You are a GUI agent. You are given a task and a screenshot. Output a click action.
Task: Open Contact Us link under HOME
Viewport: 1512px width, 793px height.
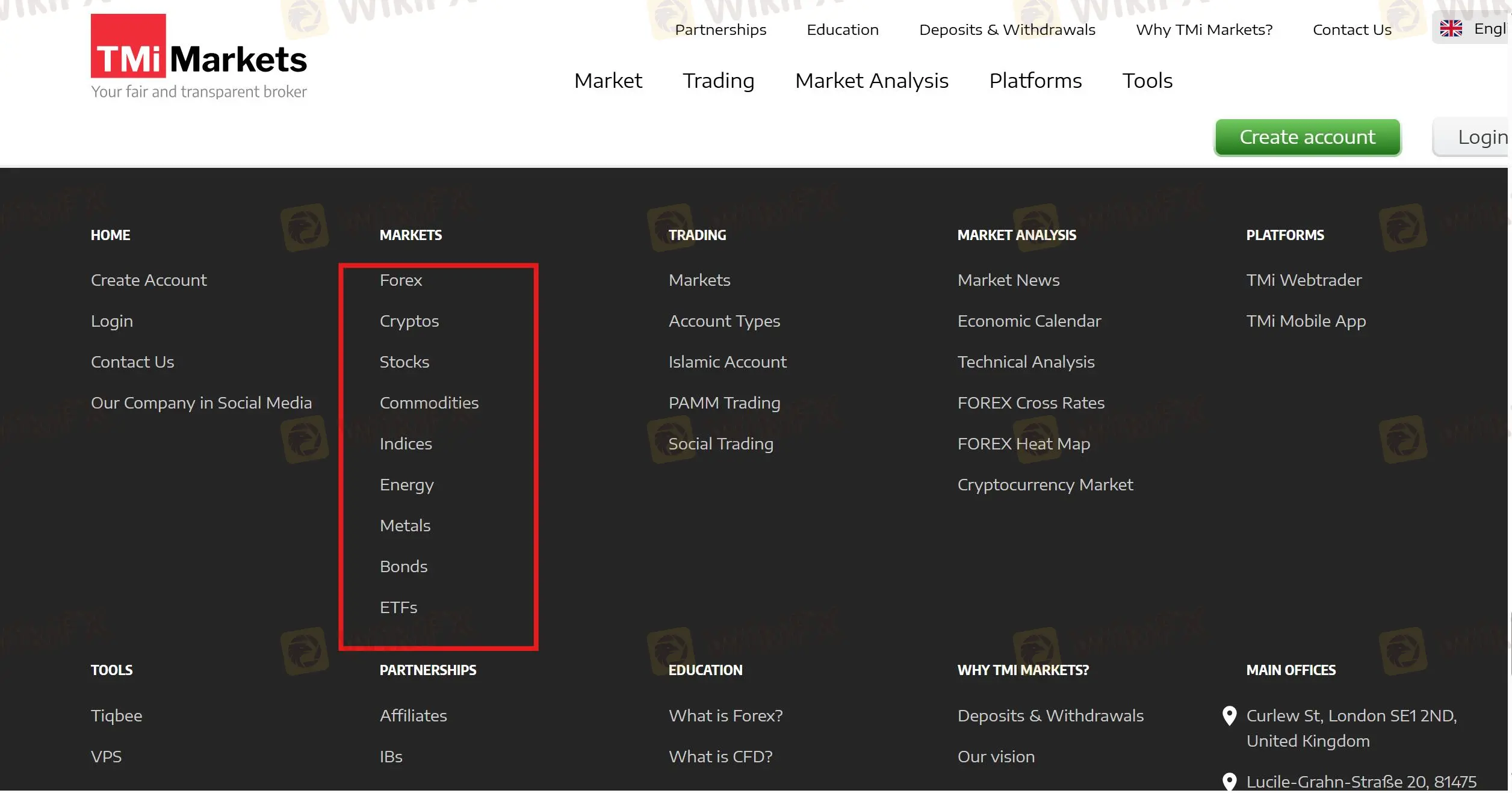pos(132,362)
